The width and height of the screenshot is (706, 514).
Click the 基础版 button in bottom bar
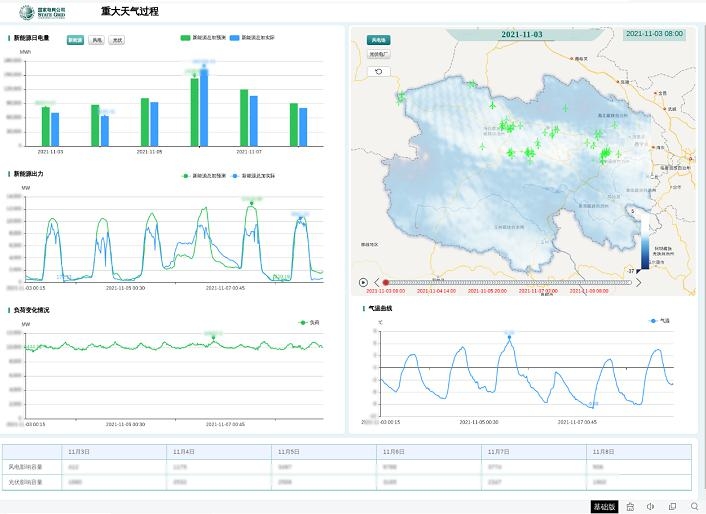click(604, 507)
